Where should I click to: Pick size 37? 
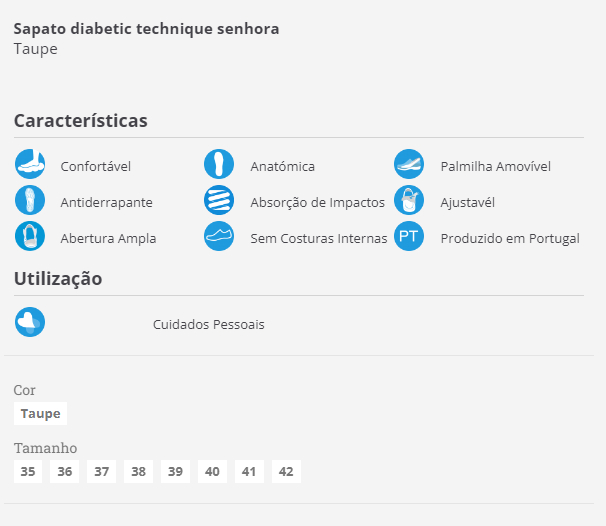tap(102, 472)
